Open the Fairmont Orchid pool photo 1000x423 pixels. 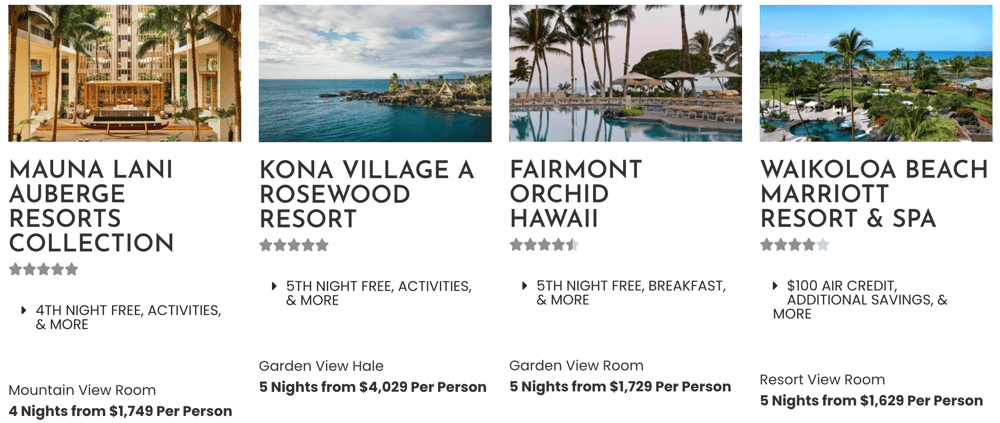(x=626, y=73)
